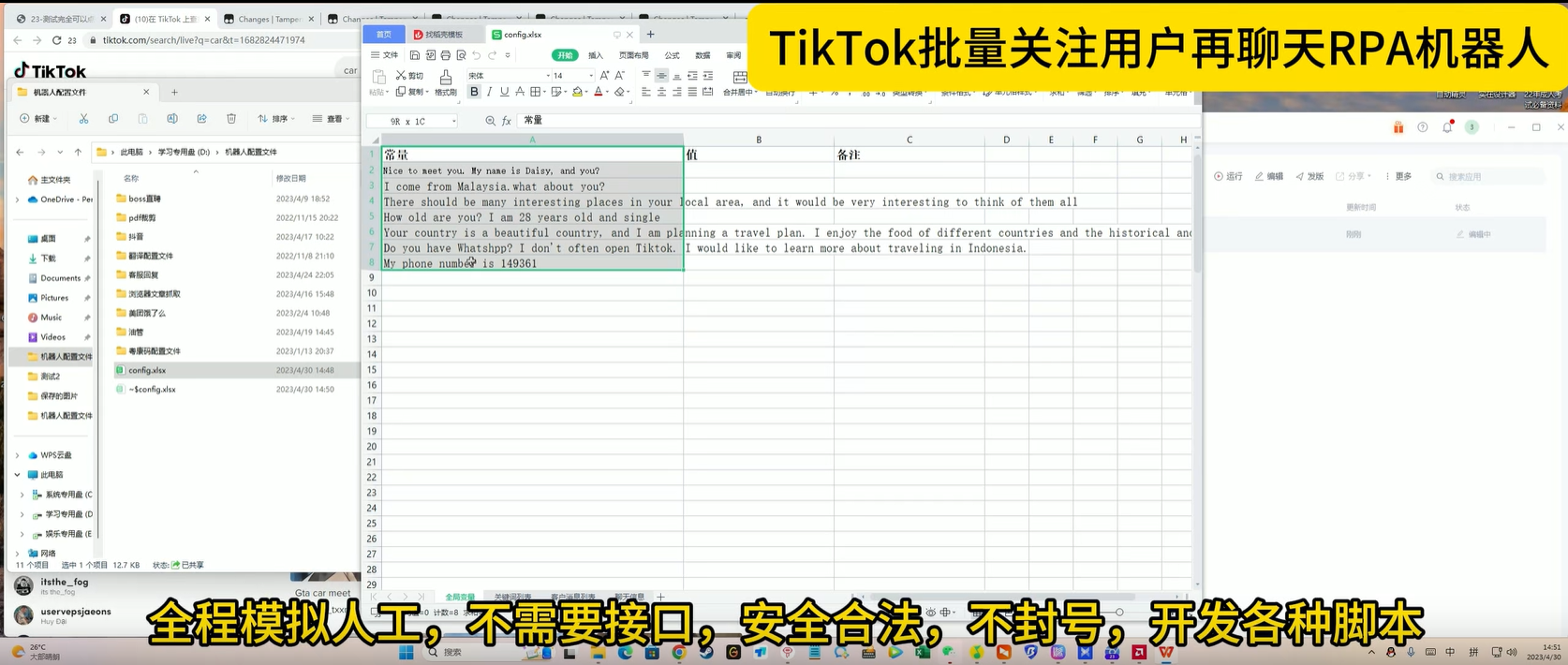Click the save icon in WPS toolbar

(x=415, y=55)
